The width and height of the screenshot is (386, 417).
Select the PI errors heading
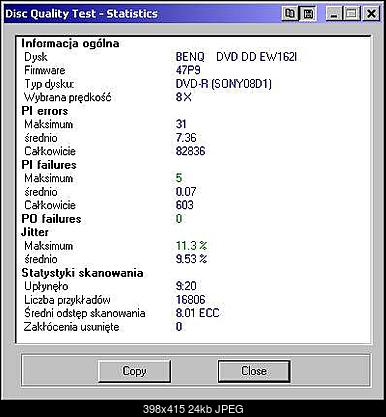[x=45, y=111]
